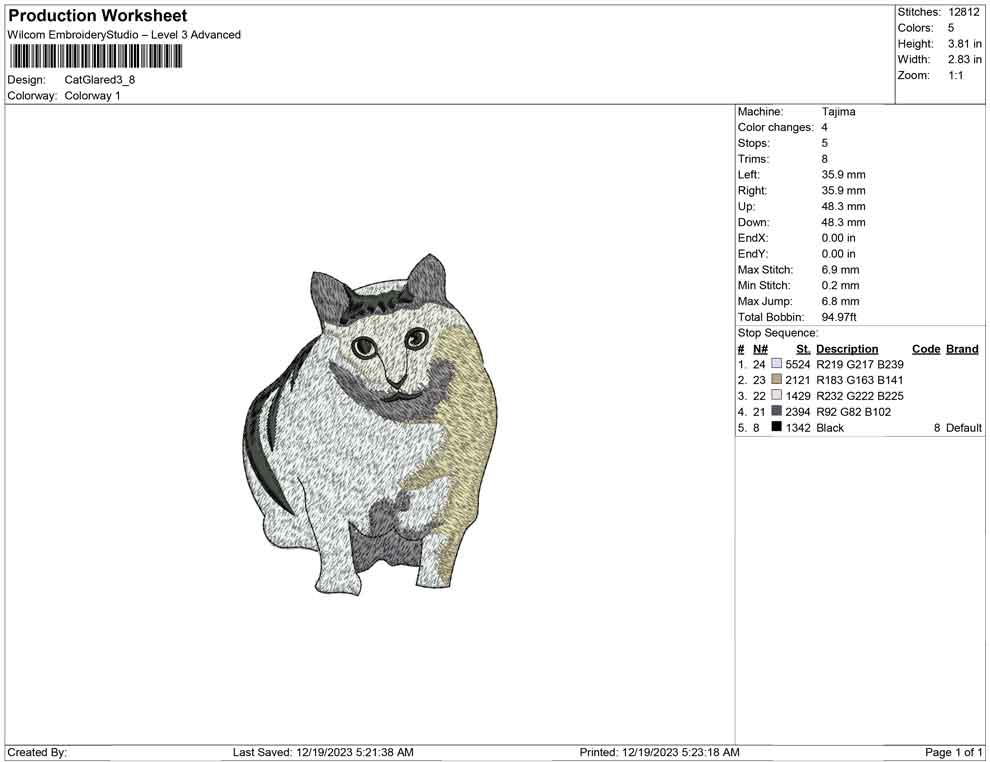Click the Colorway 1 label

pyautogui.click(x=92, y=96)
